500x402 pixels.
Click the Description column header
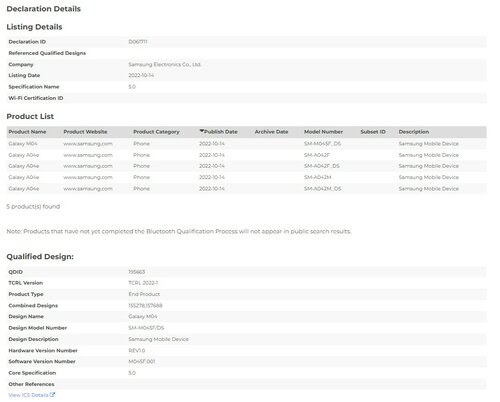[x=414, y=132]
